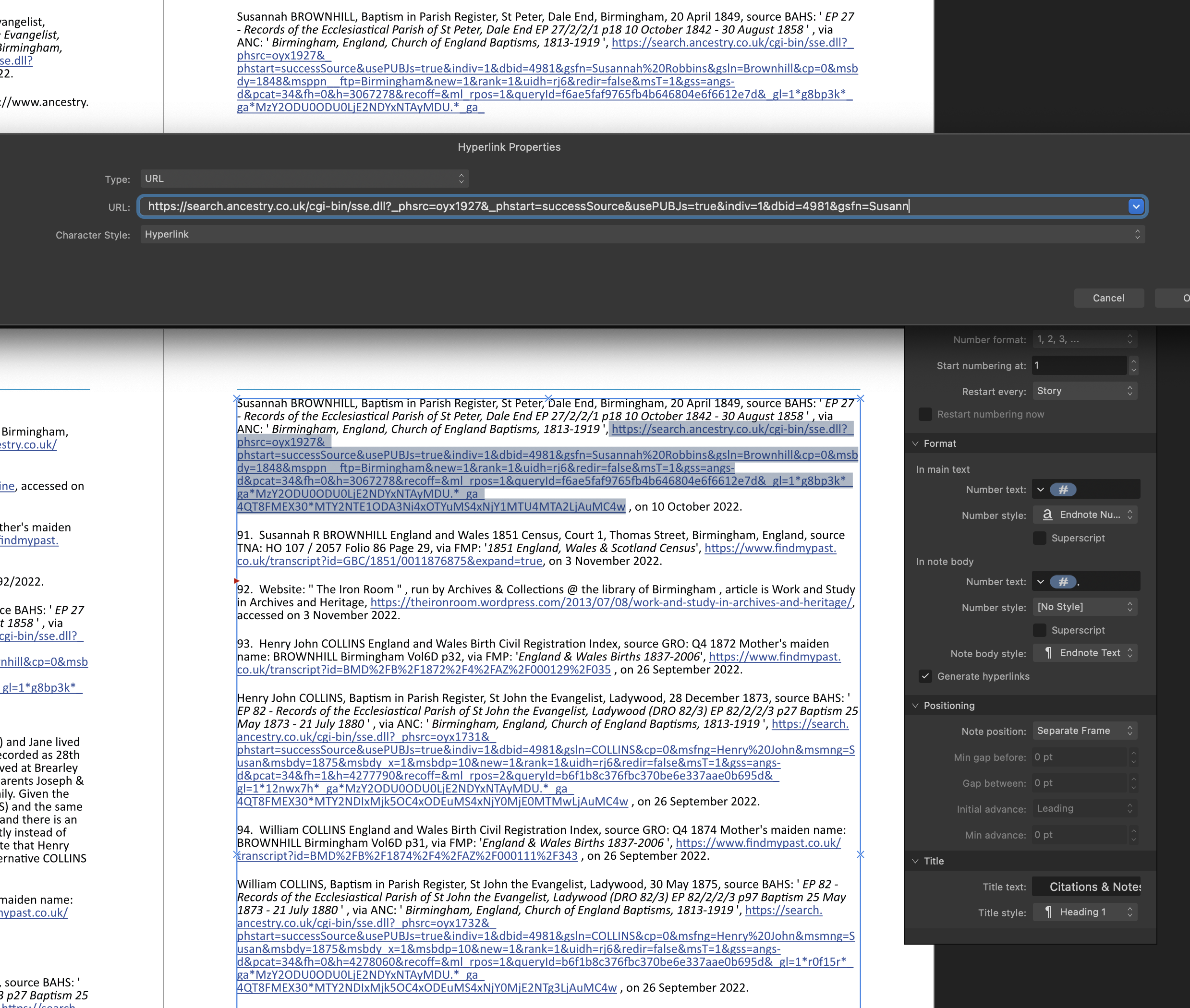Collapse the Format section
Viewport: 1190px width, 1008px height.
(x=915, y=443)
